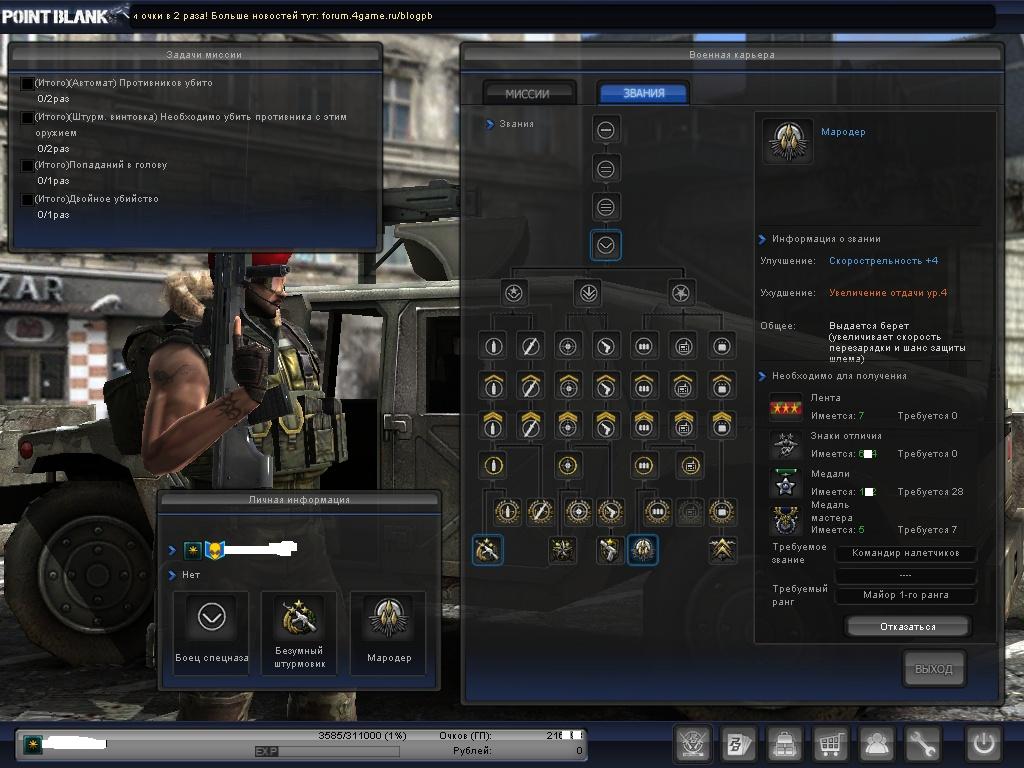Select laurel pistol rank icon
The height and width of the screenshot is (768, 1024).
tap(610, 512)
